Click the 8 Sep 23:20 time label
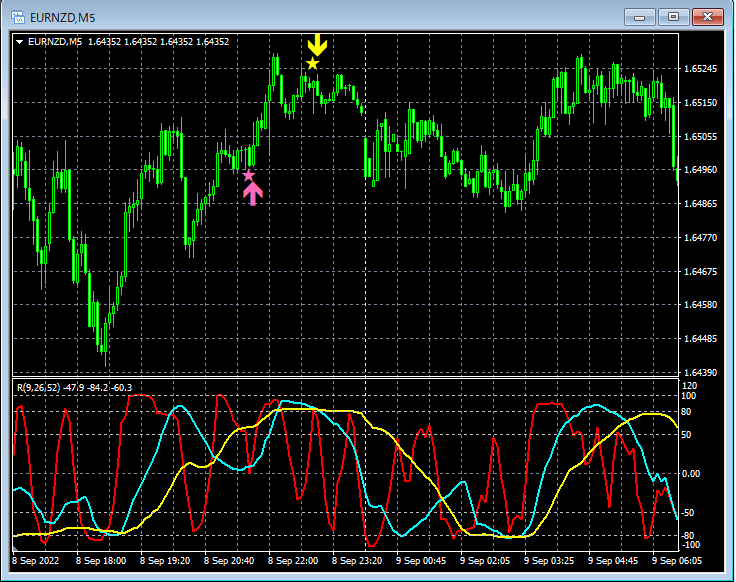The width and height of the screenshot is (736, 582). click(357, 561)
